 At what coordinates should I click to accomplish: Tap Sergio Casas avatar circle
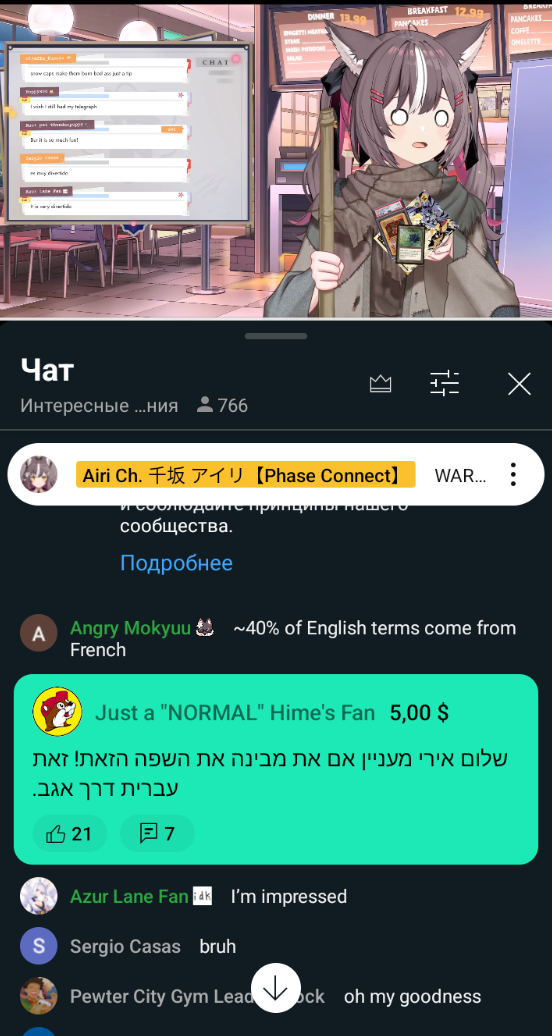[39, 946]
